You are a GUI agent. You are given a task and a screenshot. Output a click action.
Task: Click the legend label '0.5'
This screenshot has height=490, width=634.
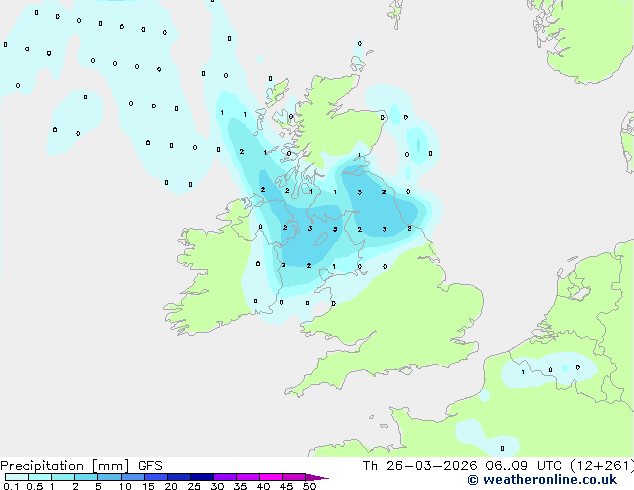click(34, 486)
